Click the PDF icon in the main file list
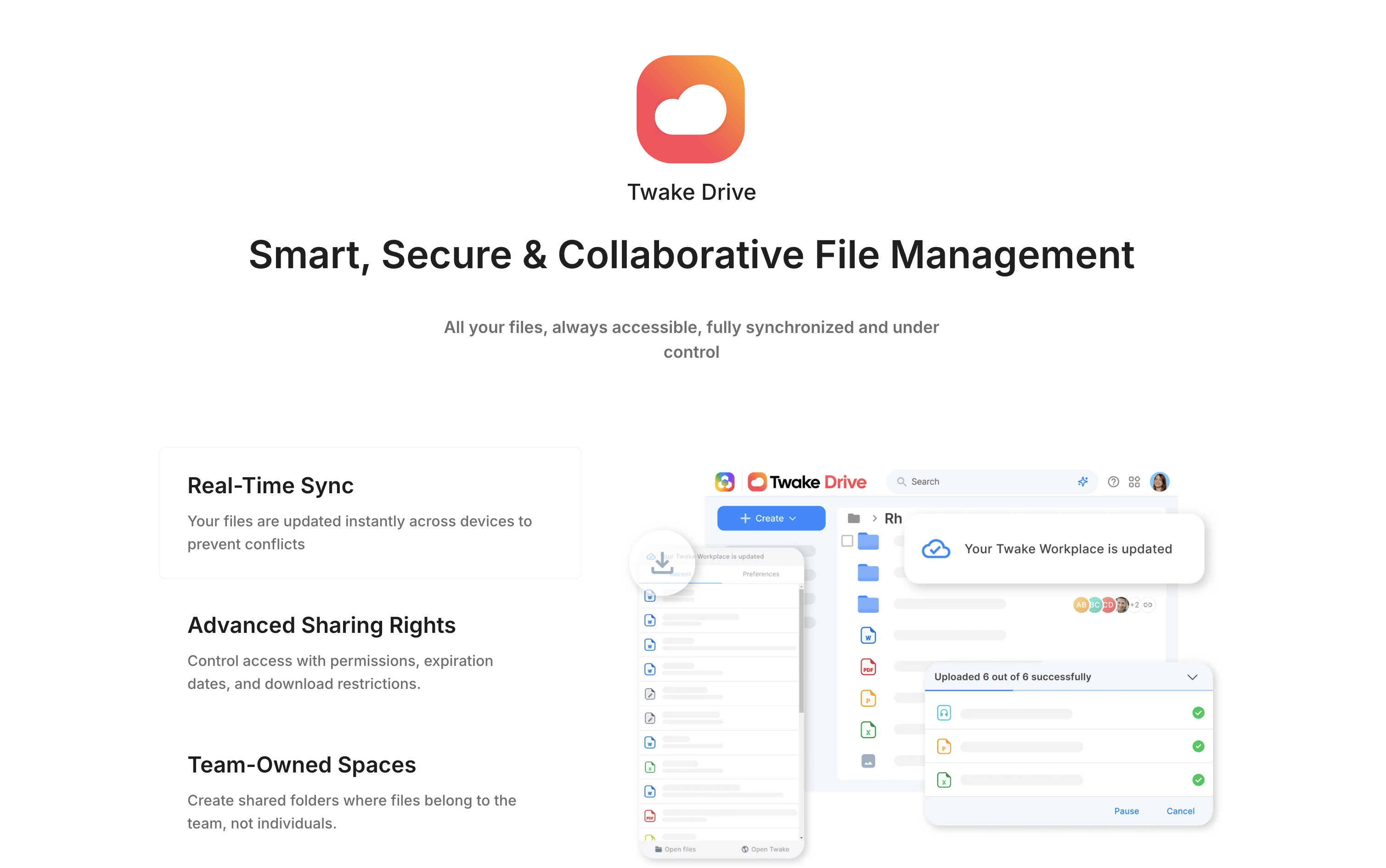 [868, 667]
